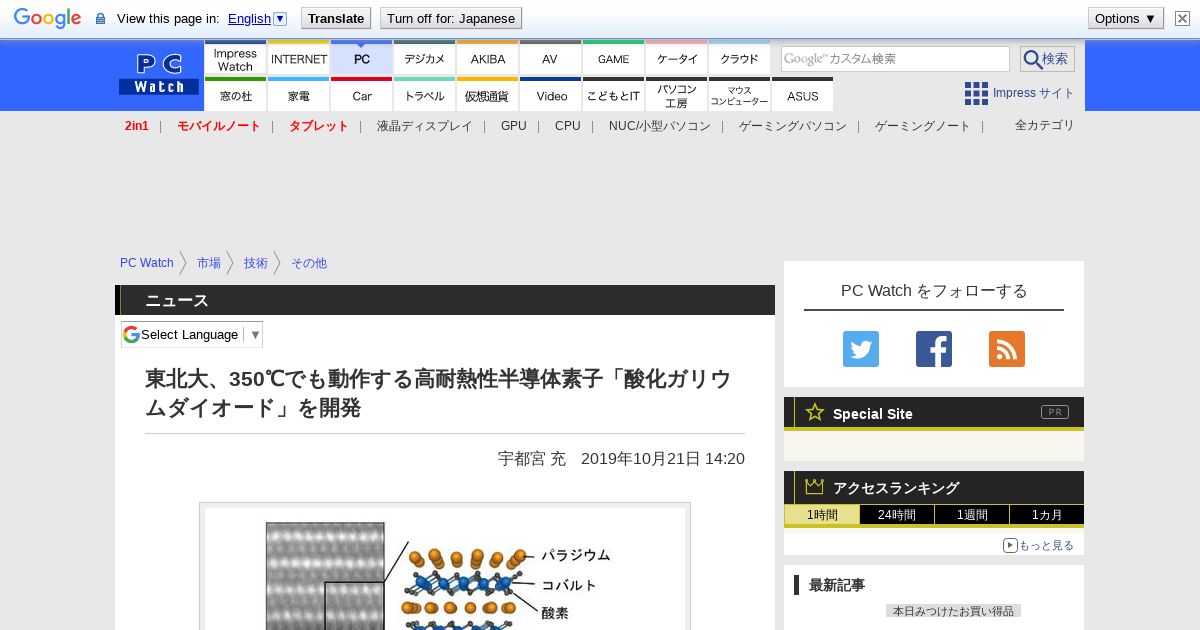Click the crown icon beside アクセスランキング
Screen dimensions: 1200x630
pyautogui.click(x=814, y=487)
